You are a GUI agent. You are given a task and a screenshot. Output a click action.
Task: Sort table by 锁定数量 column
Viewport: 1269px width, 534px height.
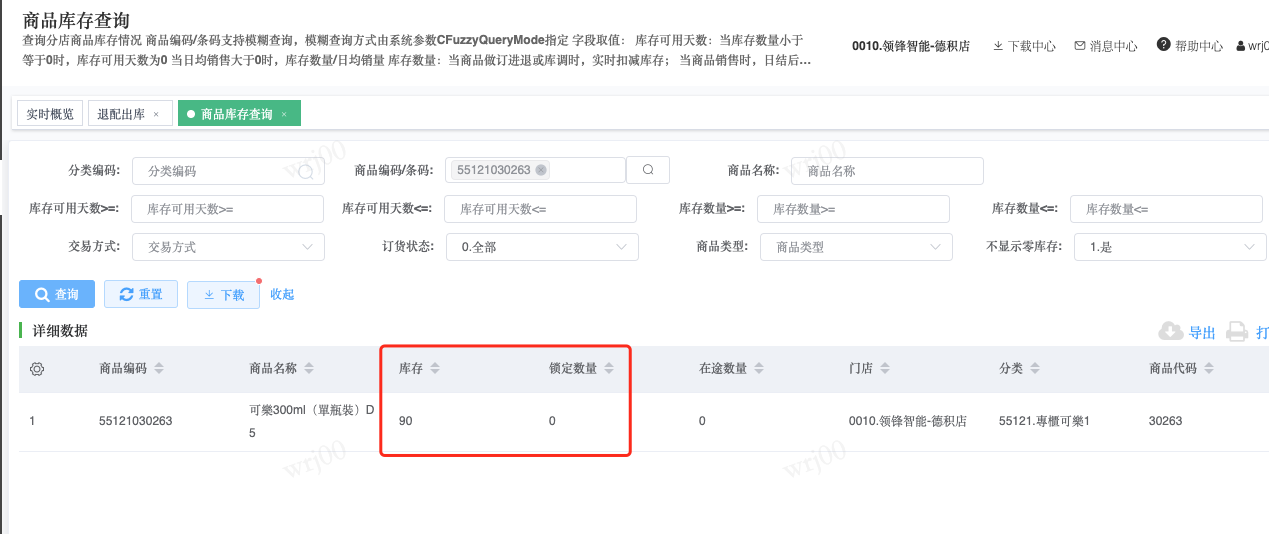[609, 369]
